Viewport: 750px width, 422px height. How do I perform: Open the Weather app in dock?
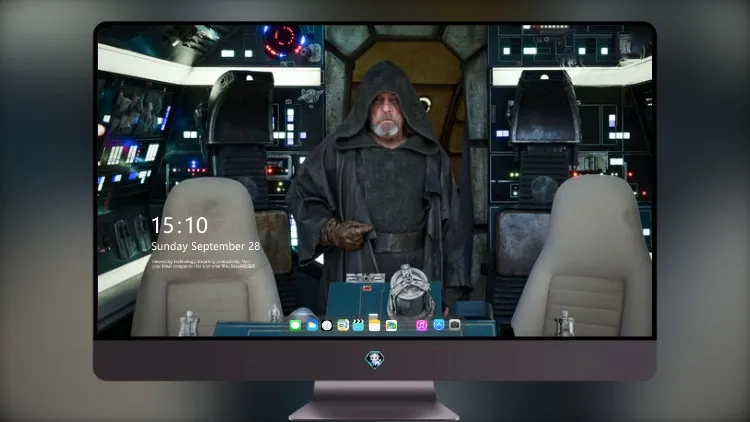(312, 325)
